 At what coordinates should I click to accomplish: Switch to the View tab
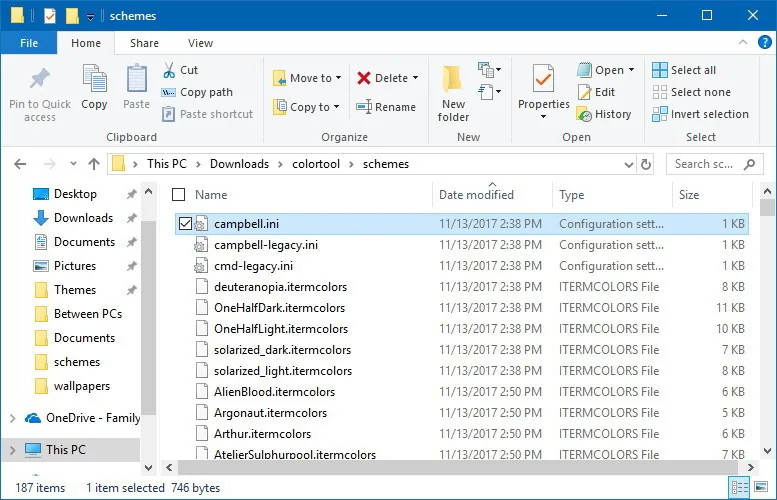tap(200, 43)
